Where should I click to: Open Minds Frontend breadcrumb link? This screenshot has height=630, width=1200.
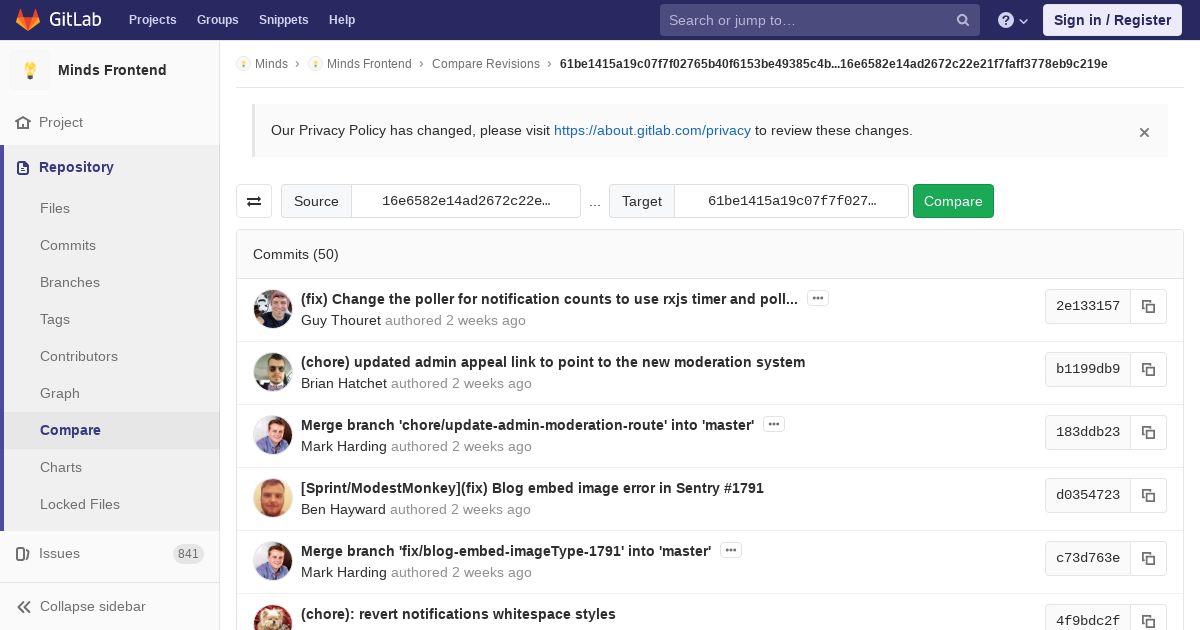coord(369,64)
